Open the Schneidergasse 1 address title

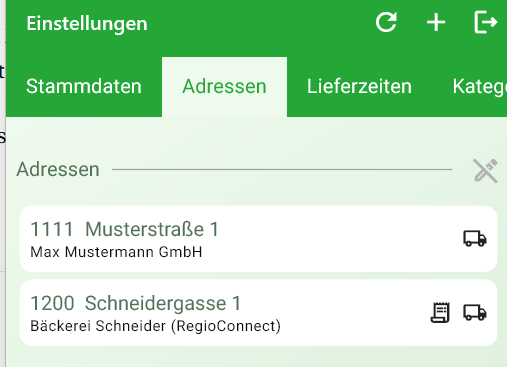point(163,303)
